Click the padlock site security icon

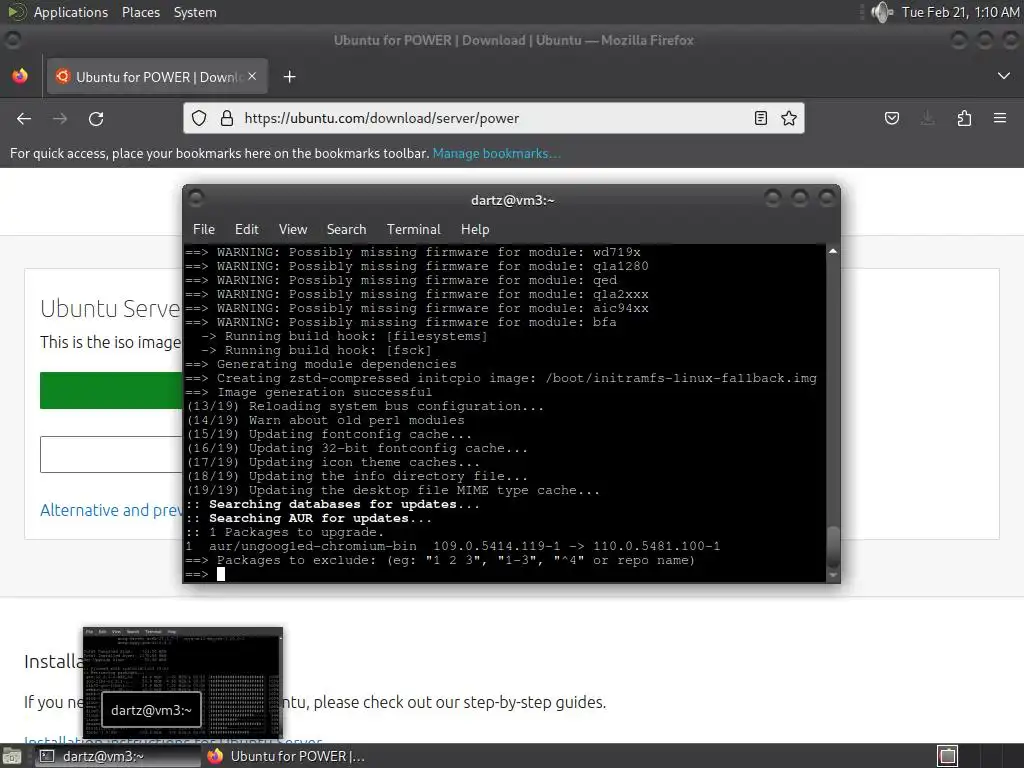pos(227,118)
